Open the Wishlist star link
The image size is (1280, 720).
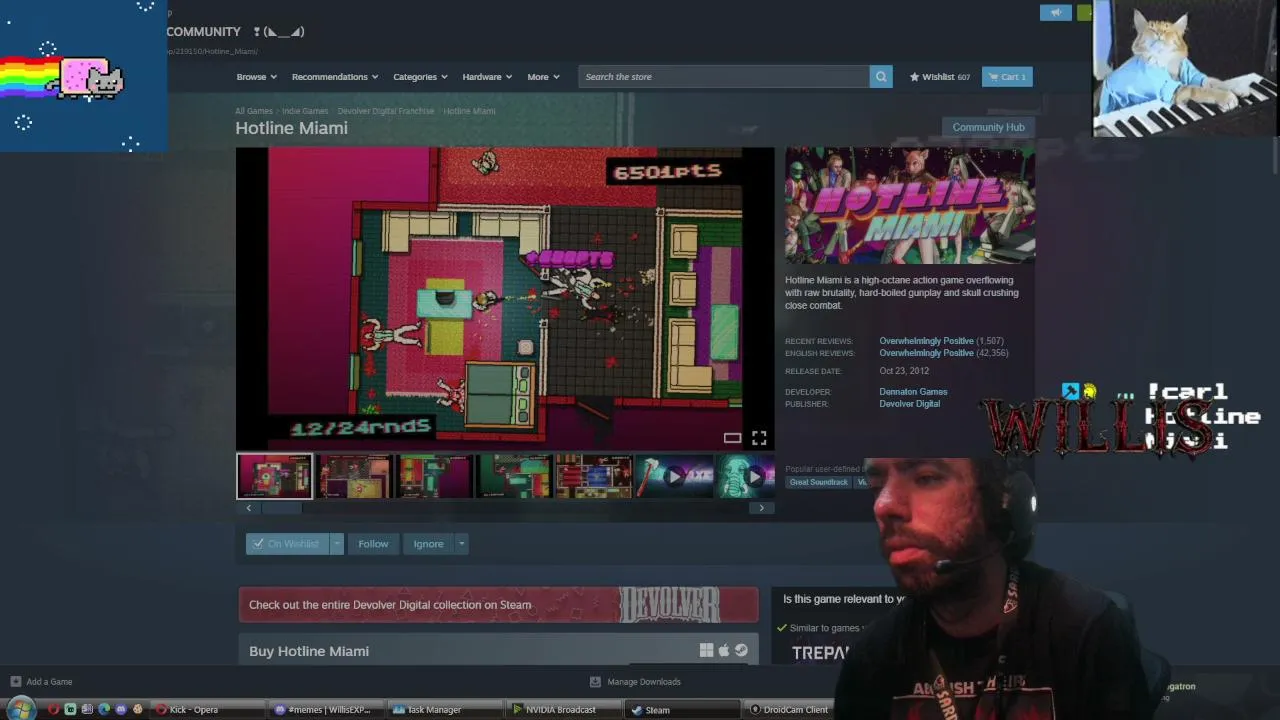[x=939, y=77]
